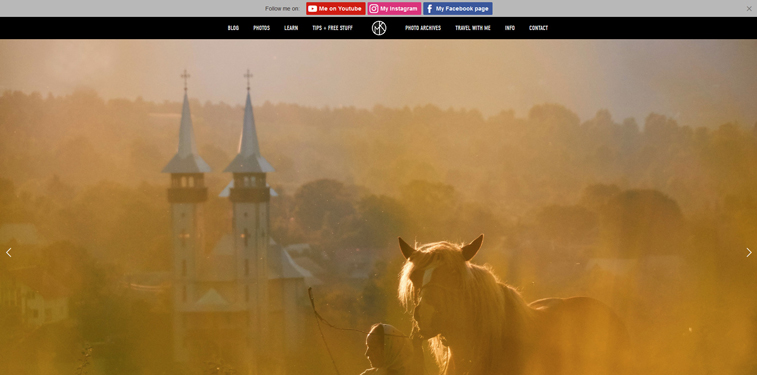Click the MK logo in the navigation bar
The height and width of the screenshot is (375, 757).
pyautogui.click(x=379, y=28)
